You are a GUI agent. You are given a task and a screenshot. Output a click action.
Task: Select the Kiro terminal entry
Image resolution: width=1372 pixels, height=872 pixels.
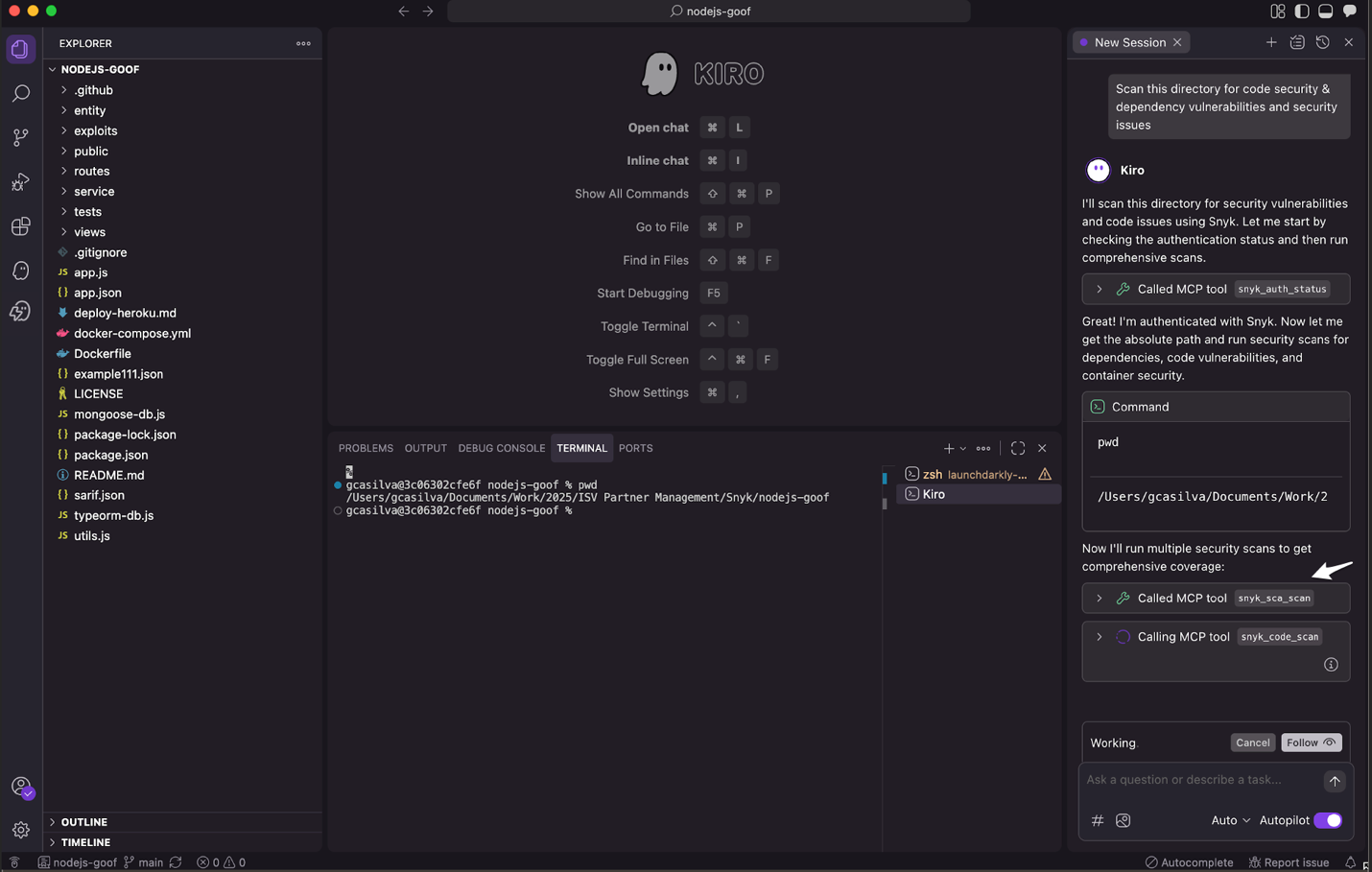pos(979,494)
